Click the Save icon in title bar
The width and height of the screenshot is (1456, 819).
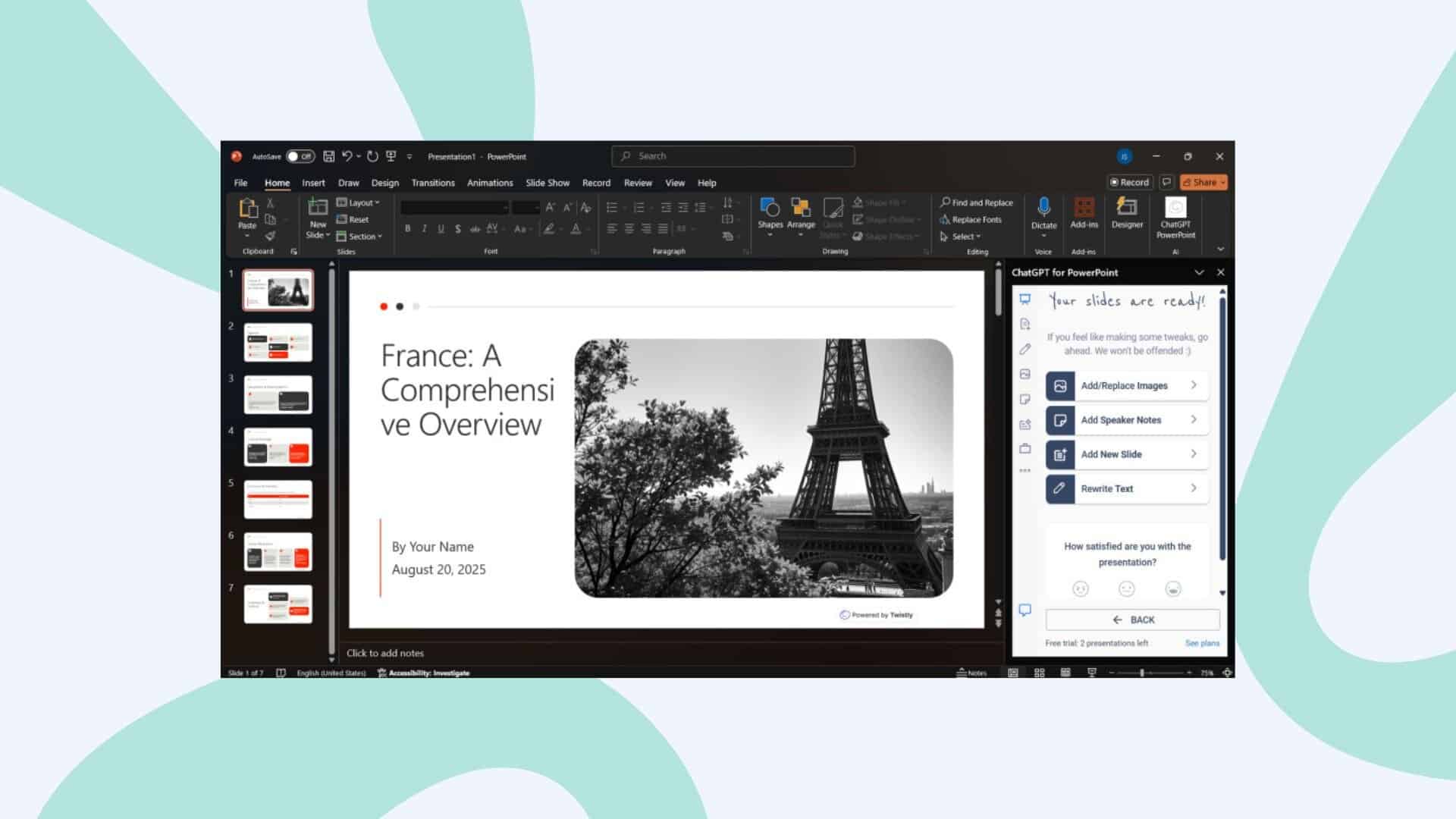point(328,156)
